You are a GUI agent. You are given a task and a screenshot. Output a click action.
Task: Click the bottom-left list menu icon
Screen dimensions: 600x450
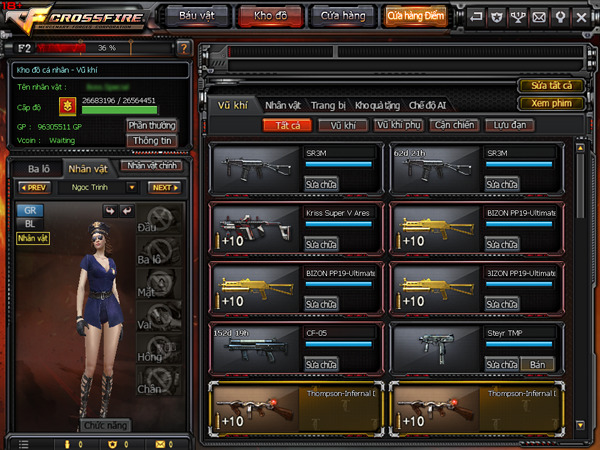pyautogui.click(x=23, y=444)
